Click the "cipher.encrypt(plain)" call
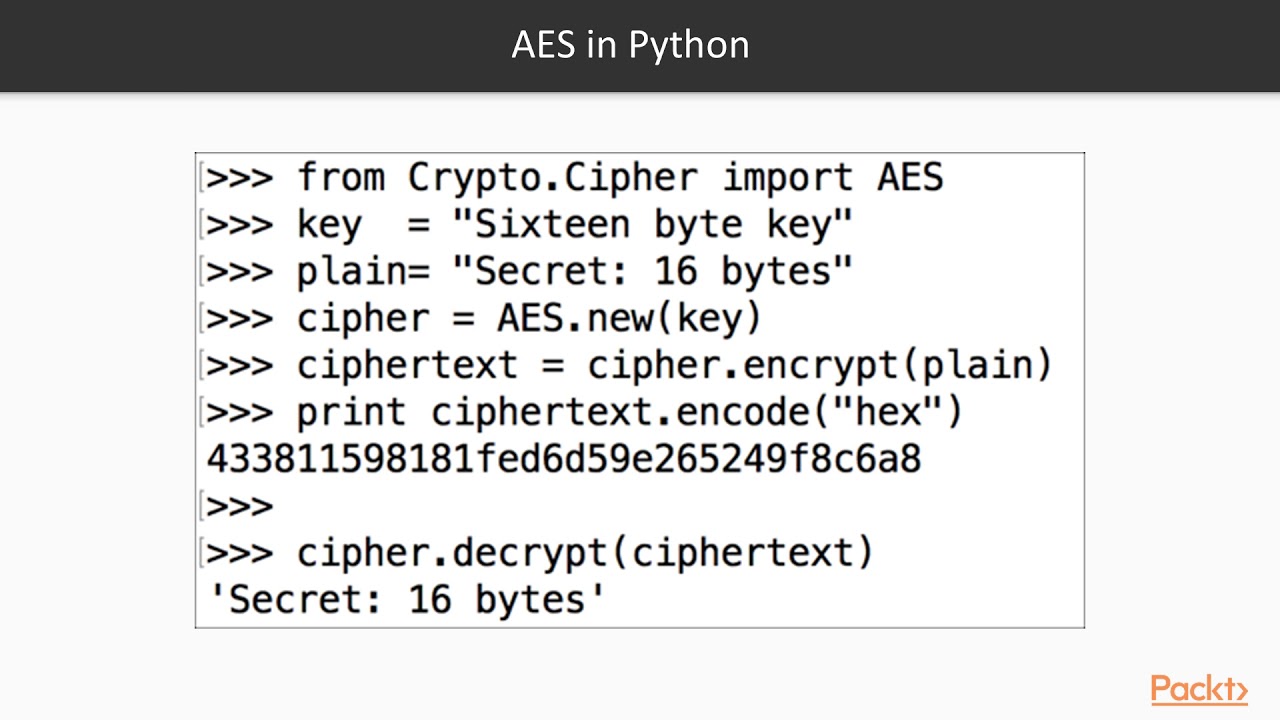 (x=820, y=365)
